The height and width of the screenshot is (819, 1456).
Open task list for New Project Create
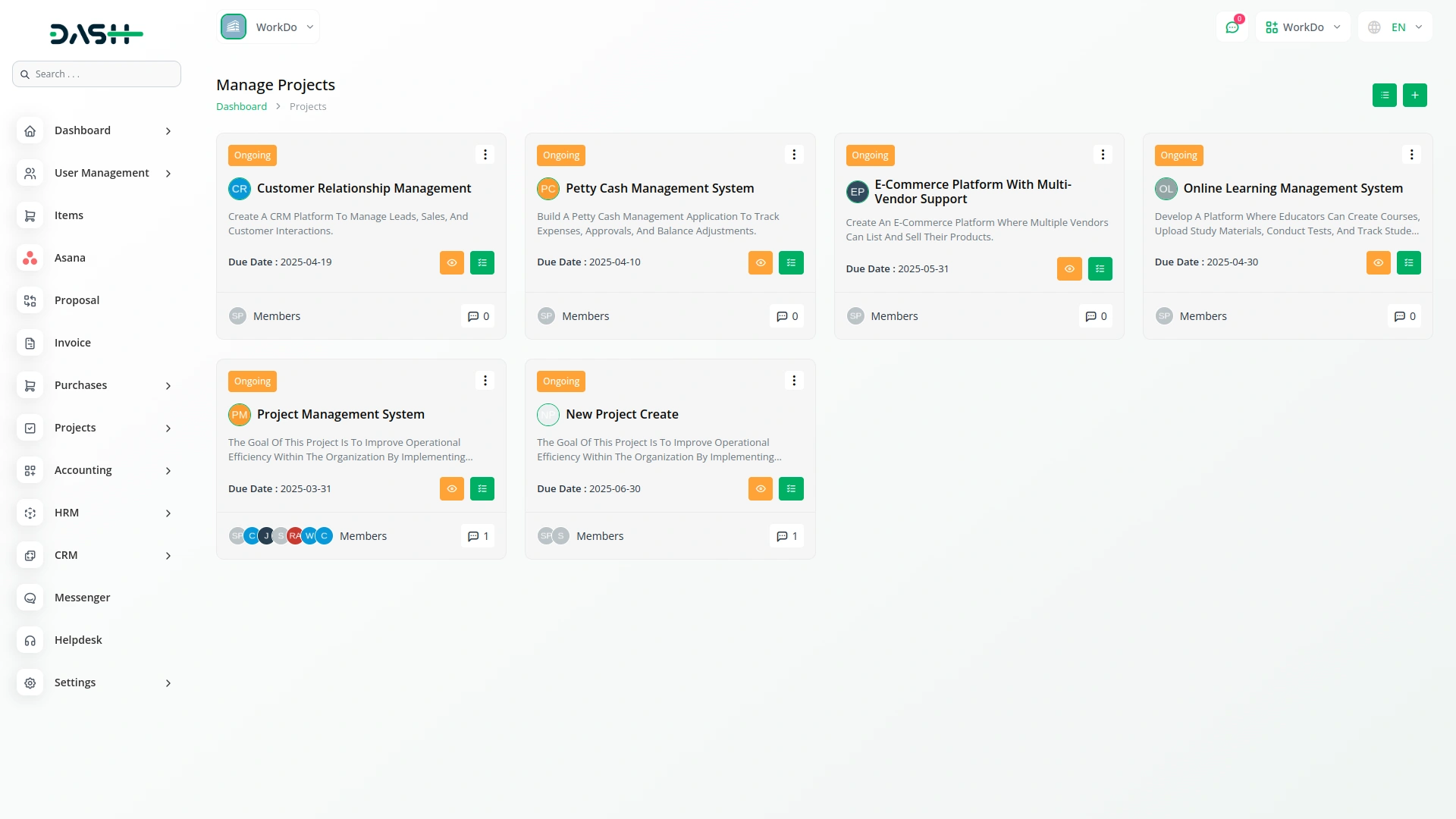pyautogui.click(x=791, y=489)
